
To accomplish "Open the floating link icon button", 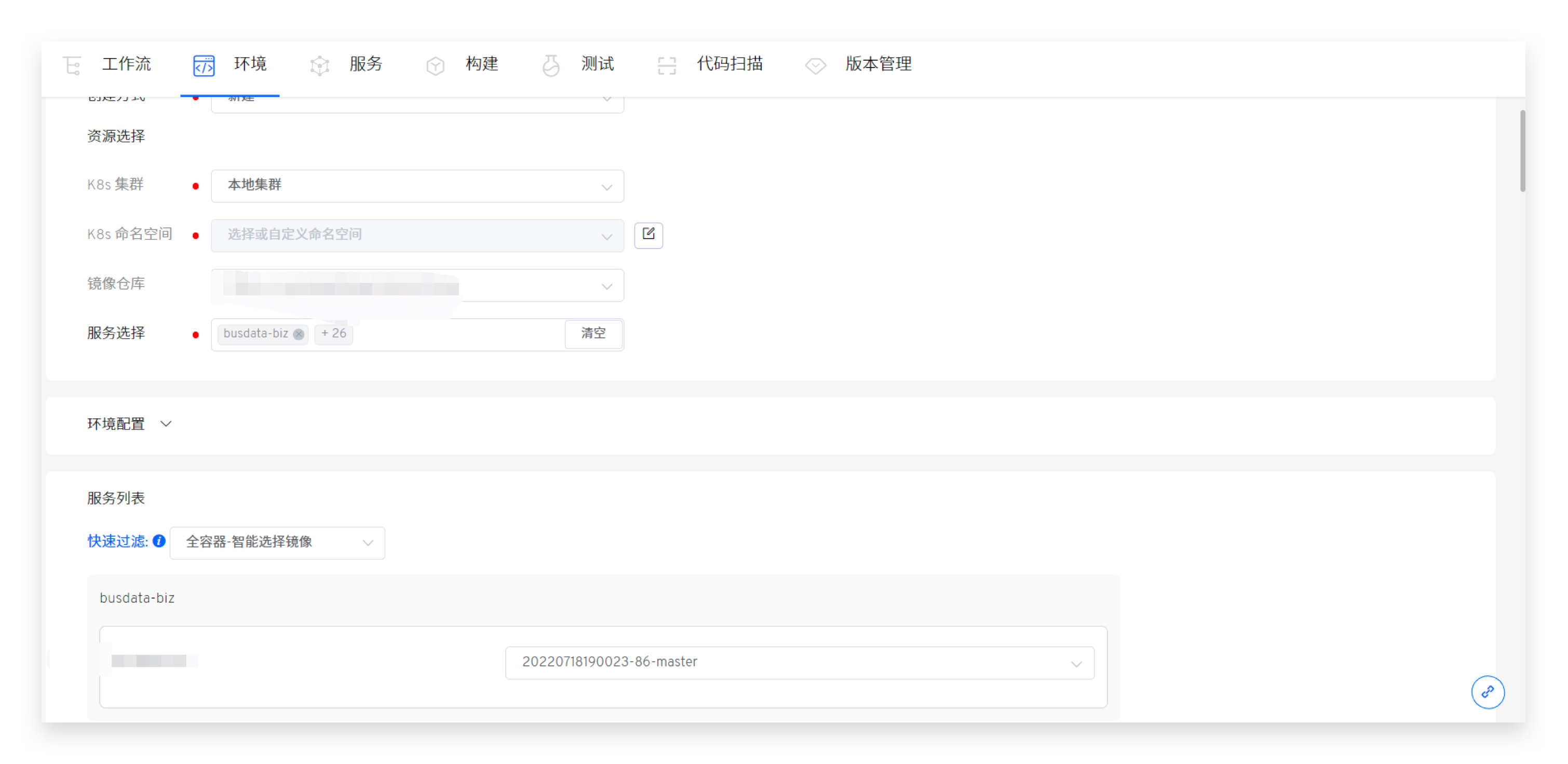I will click(1487, 692).
